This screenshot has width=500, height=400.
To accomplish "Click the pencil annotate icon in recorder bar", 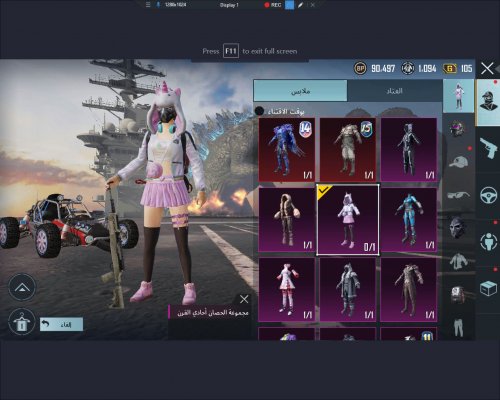I will click(x=301, y=5).
